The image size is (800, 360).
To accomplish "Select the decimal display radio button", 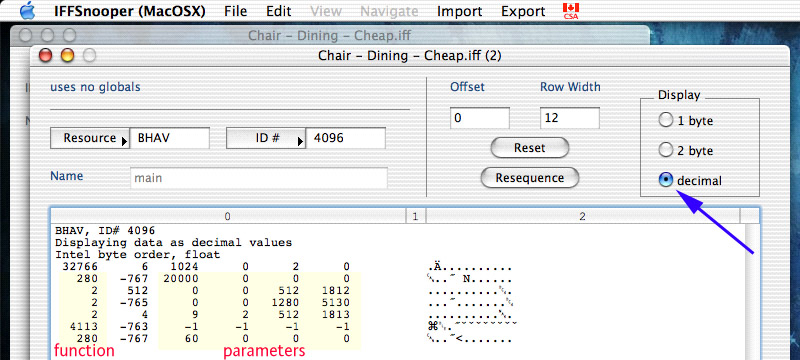I will [x=666, y=180].
